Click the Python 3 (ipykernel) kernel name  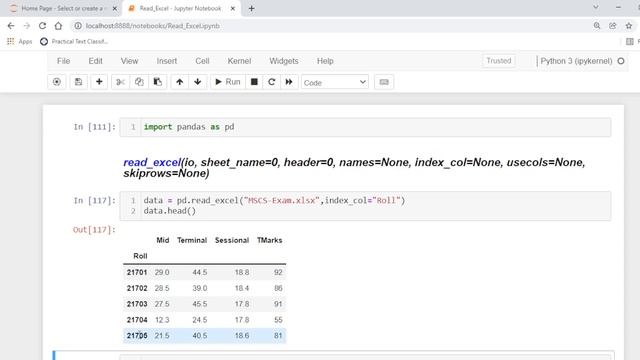[x=576, y=61]
